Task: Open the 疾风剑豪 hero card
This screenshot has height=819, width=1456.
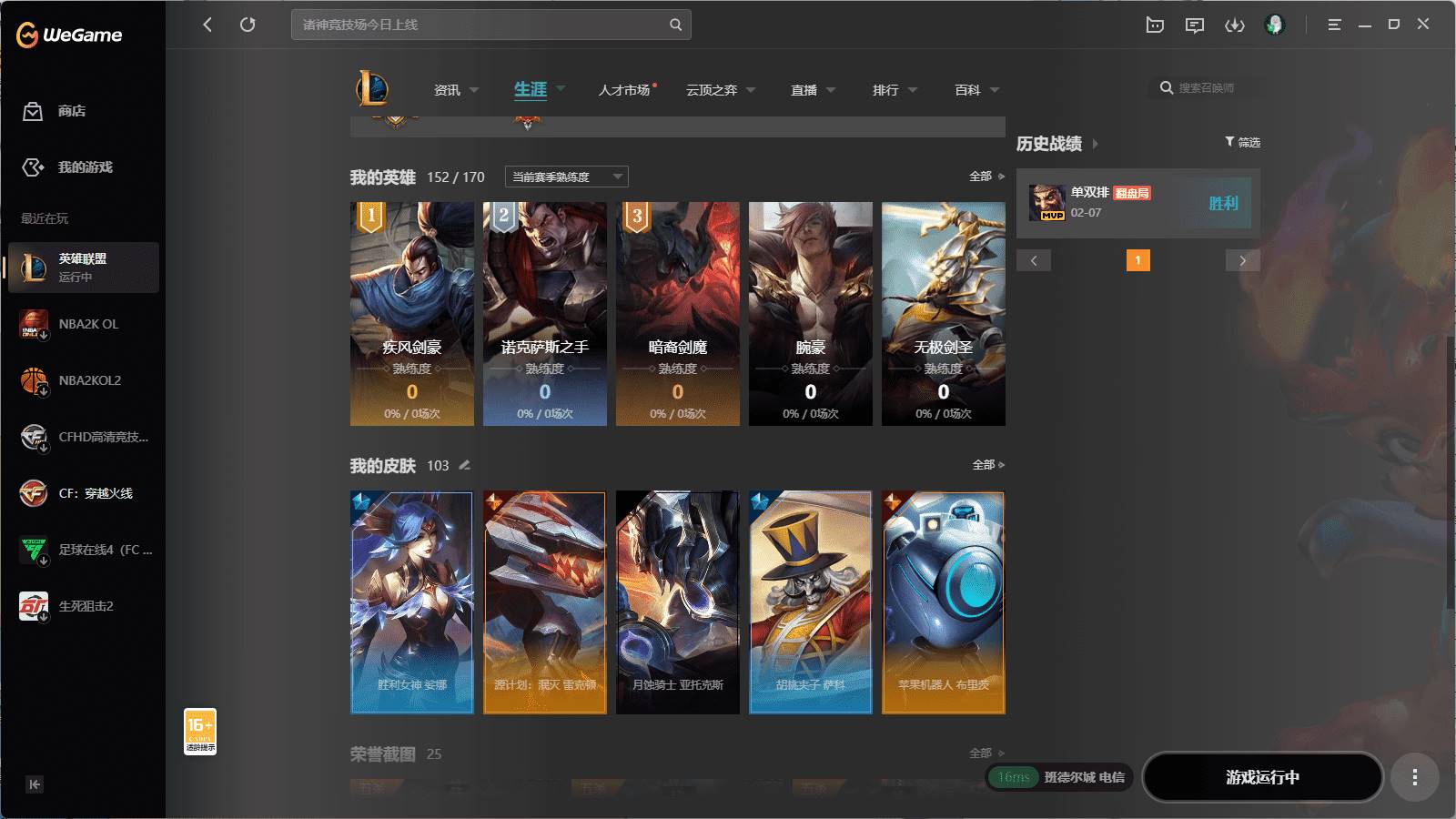Action: pyautogui.click(x=412, y=314)
